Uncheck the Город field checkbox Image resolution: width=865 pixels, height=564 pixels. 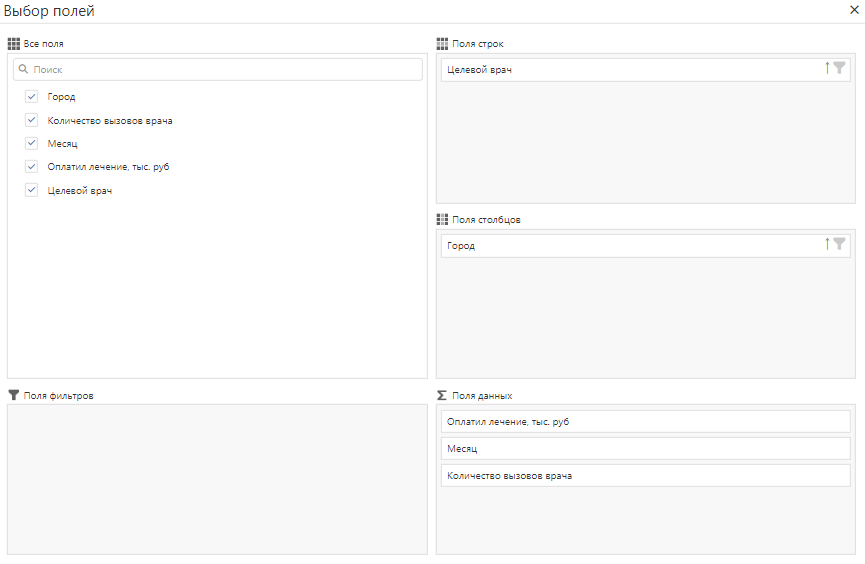pyautogui.click(x=32, y=97)
